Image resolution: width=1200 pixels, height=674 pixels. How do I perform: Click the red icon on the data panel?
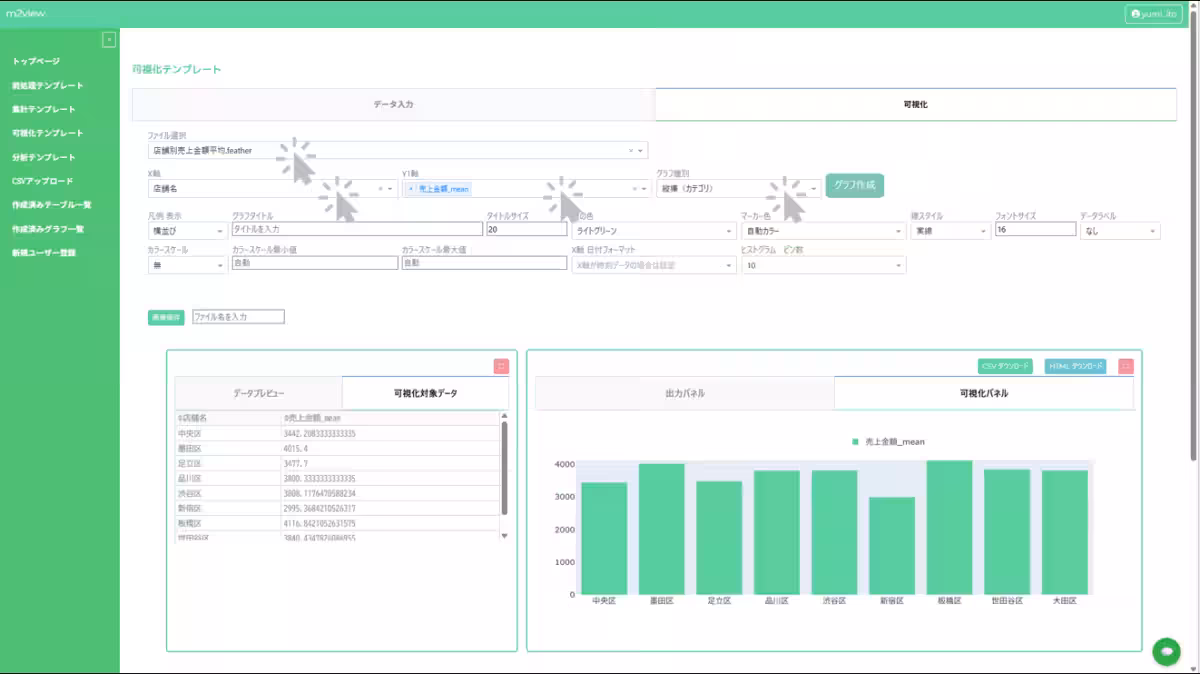501,367
